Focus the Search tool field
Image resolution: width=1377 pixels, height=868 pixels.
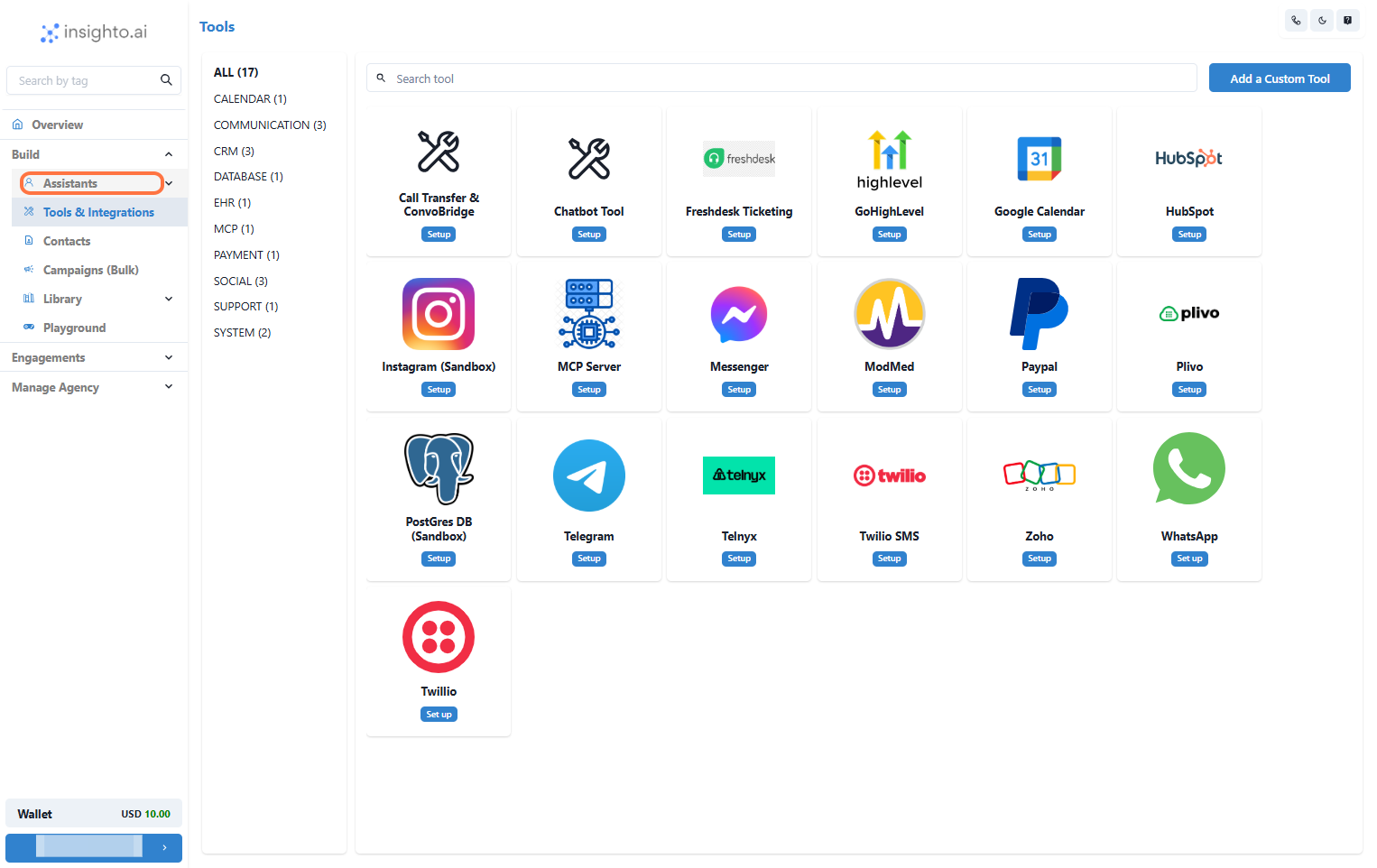coord(781,78)
